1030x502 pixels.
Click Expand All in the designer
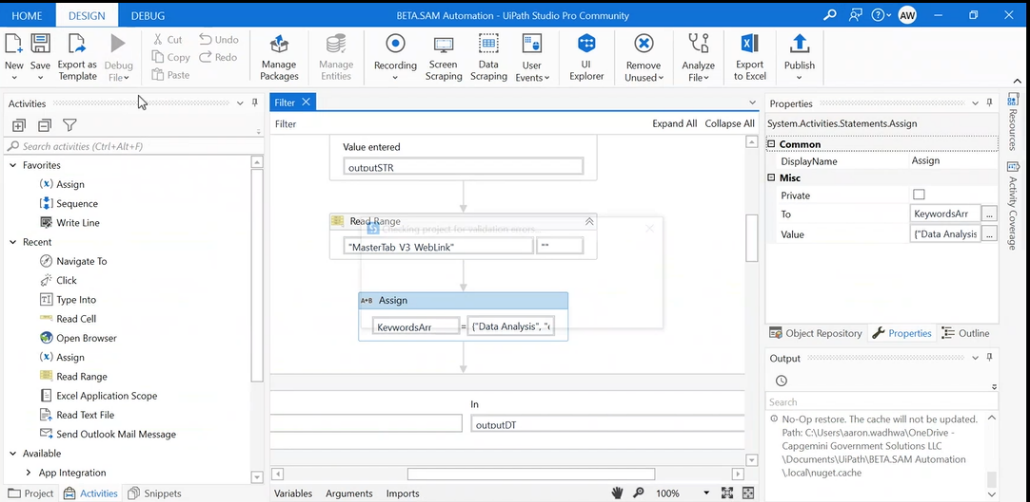674,124
